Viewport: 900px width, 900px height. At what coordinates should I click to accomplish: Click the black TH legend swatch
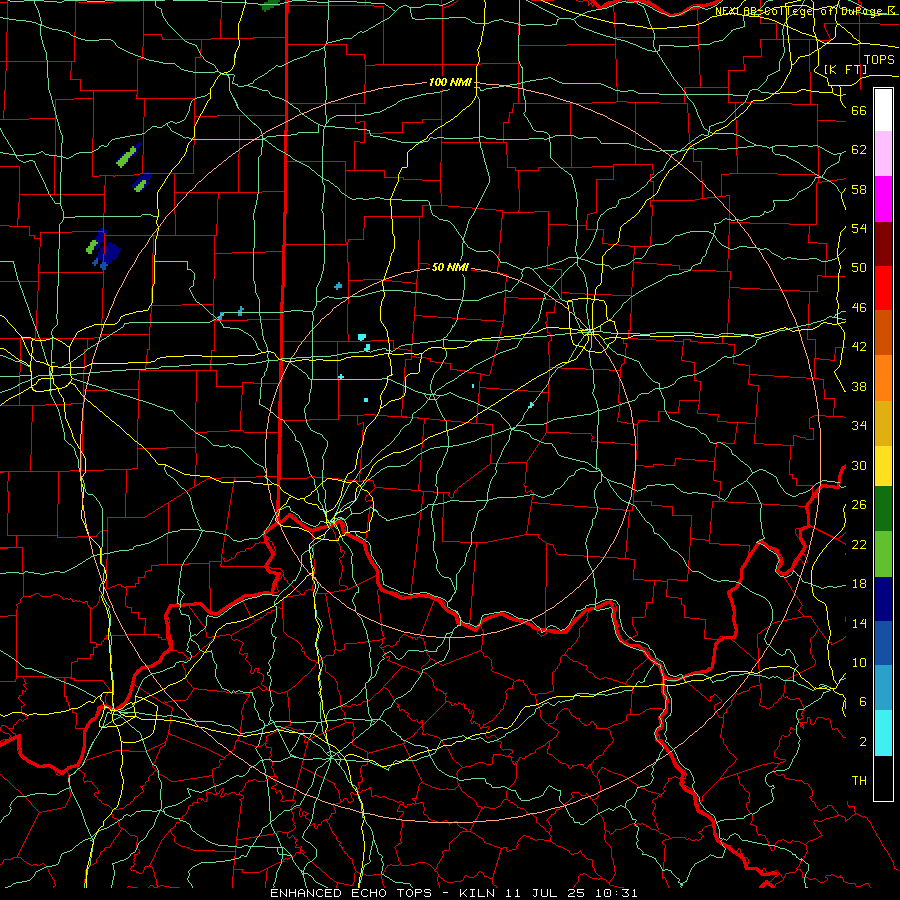tap(883, 778)
